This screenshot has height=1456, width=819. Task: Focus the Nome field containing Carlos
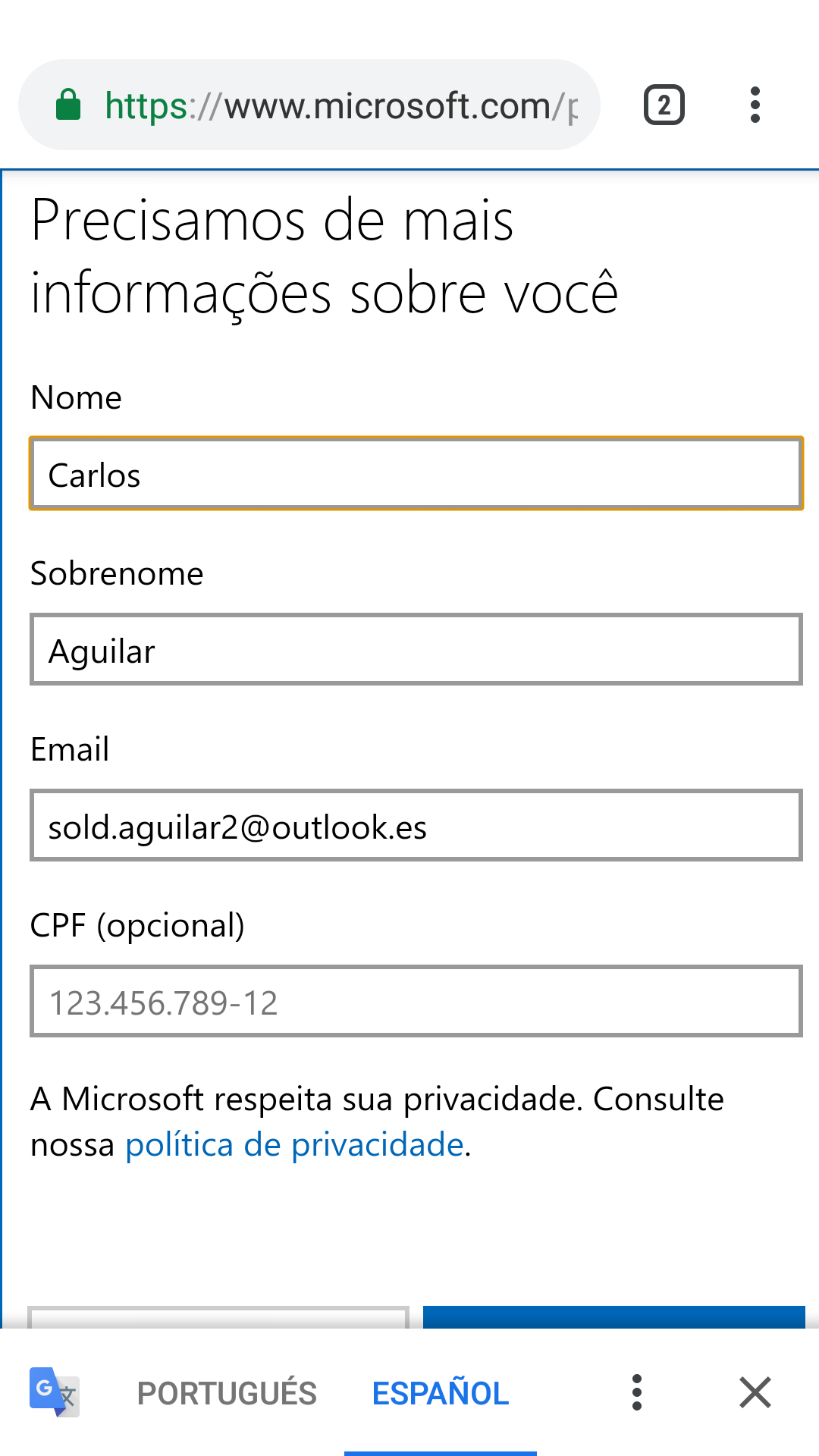click(x=416, y=474)
